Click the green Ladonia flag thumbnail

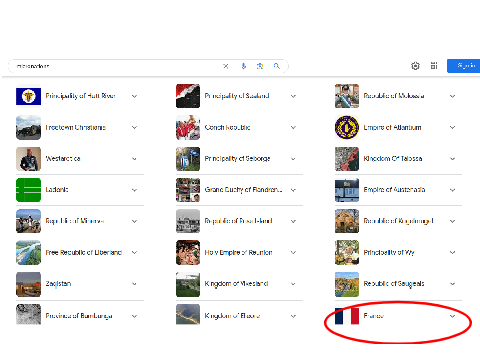28,190
